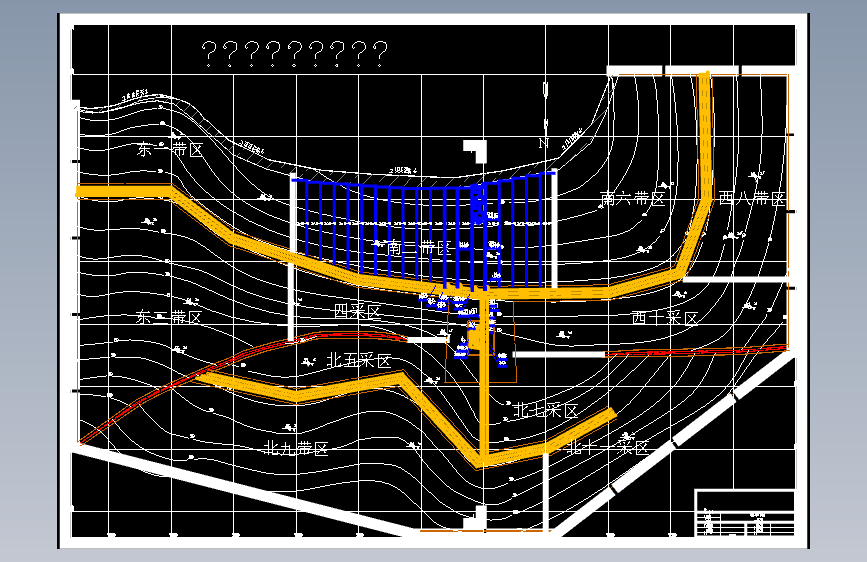
Task: Click the 东一带区 zone label
Action: (x=170, y=149)
